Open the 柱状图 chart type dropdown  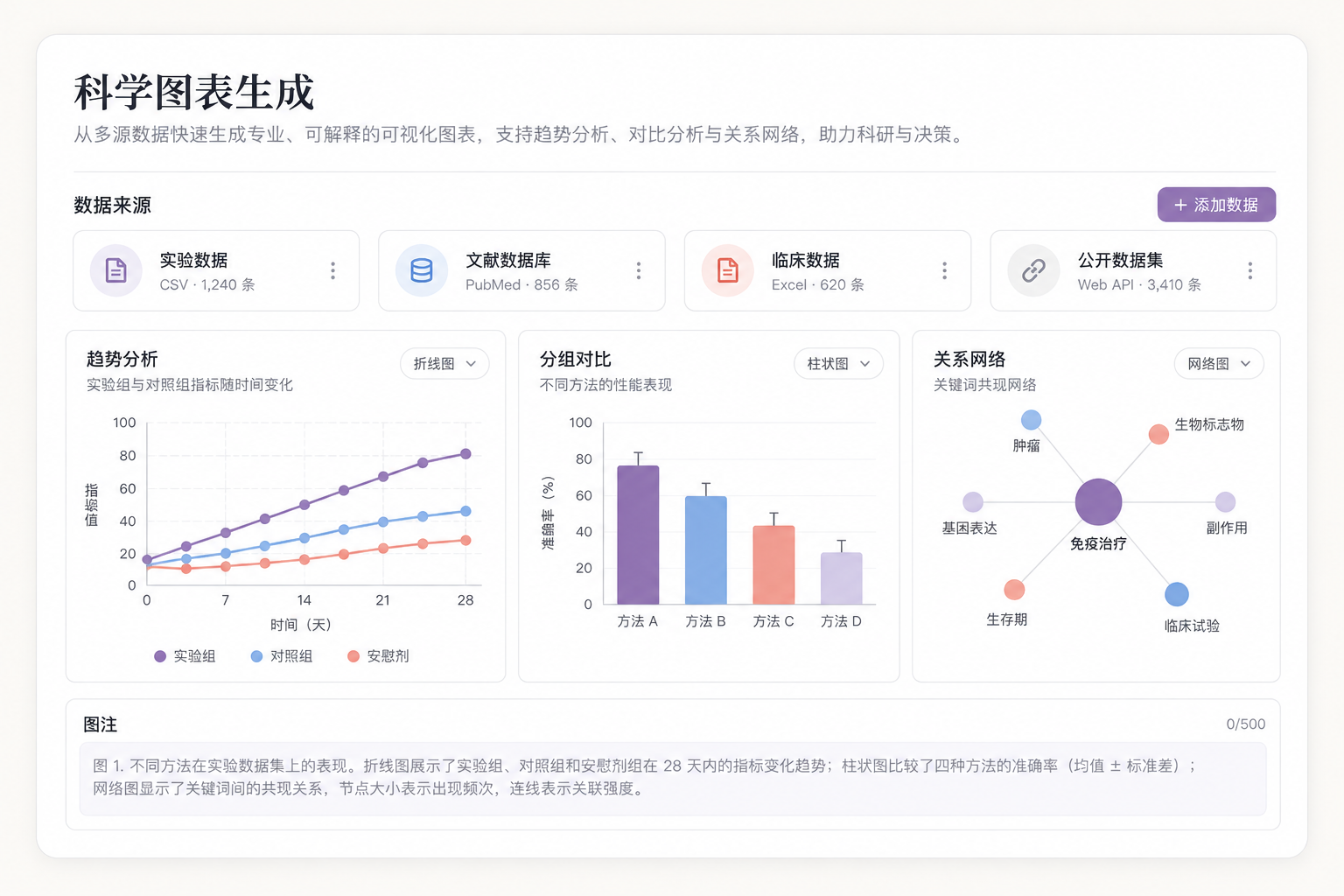pos(838,364)
